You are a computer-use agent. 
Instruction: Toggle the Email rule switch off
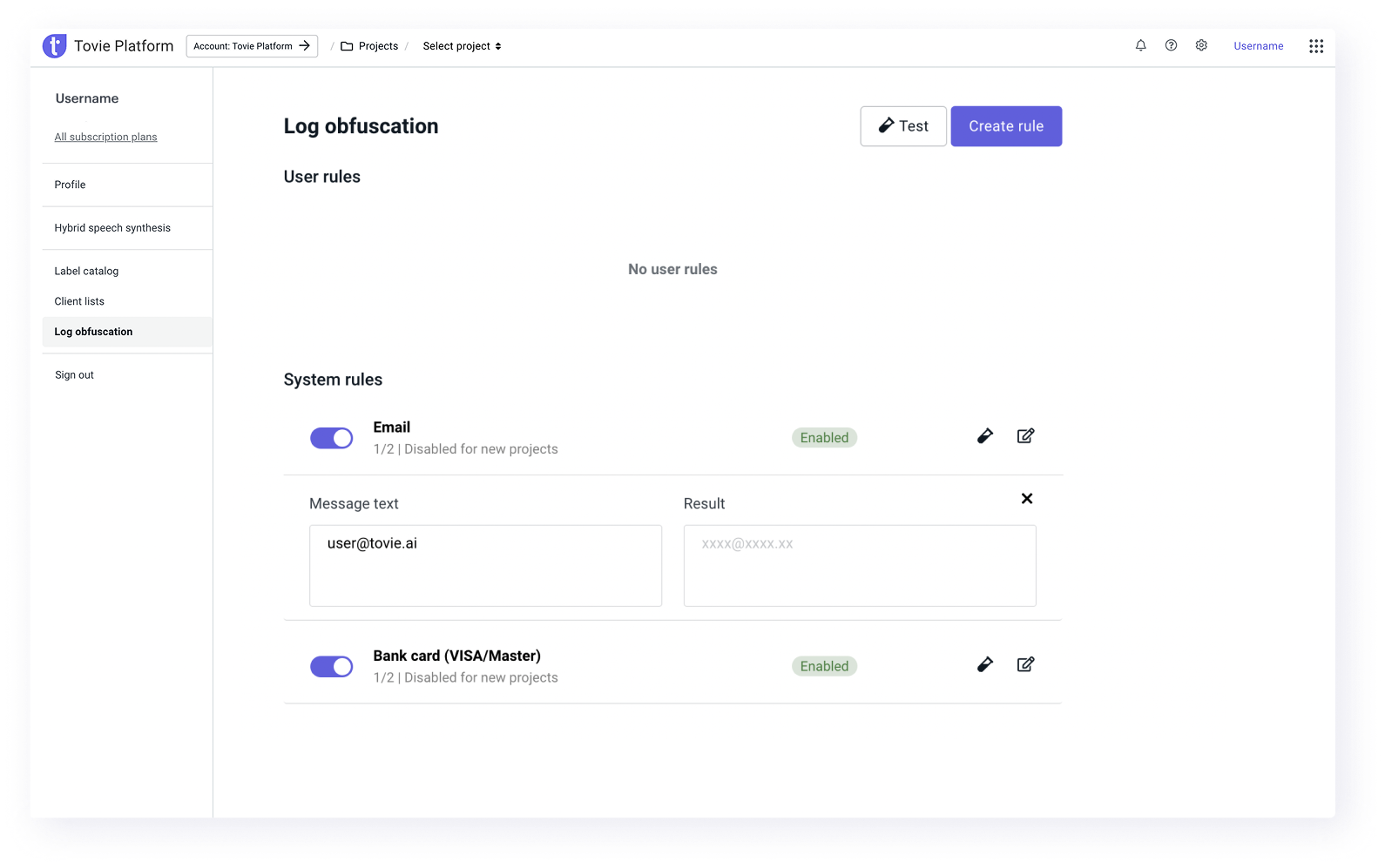tap(332, 438)
